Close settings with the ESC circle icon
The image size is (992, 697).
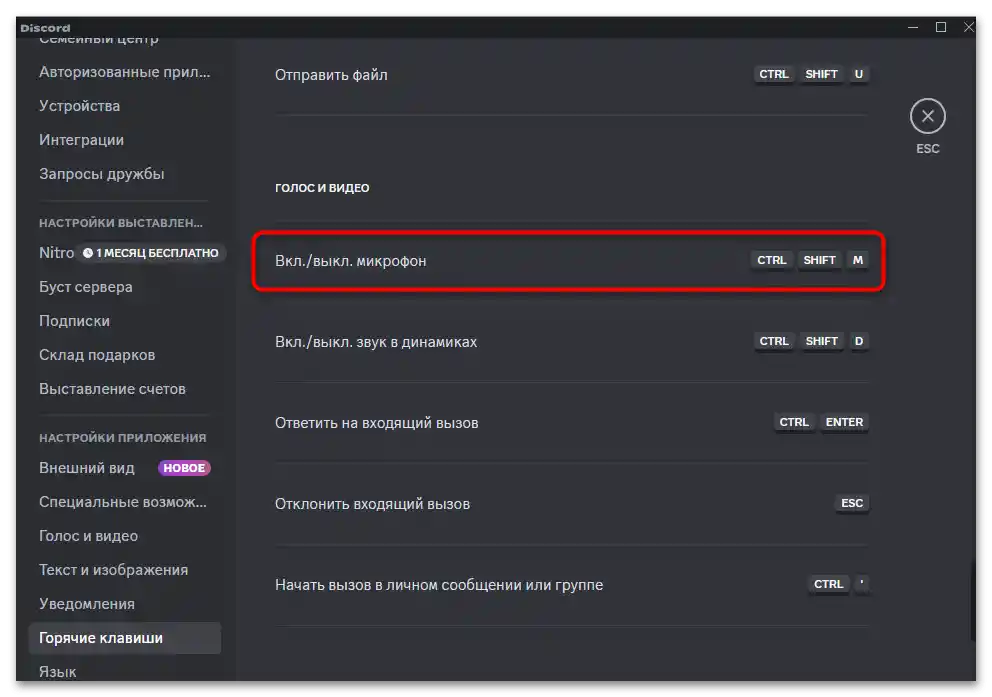[927, 117]
